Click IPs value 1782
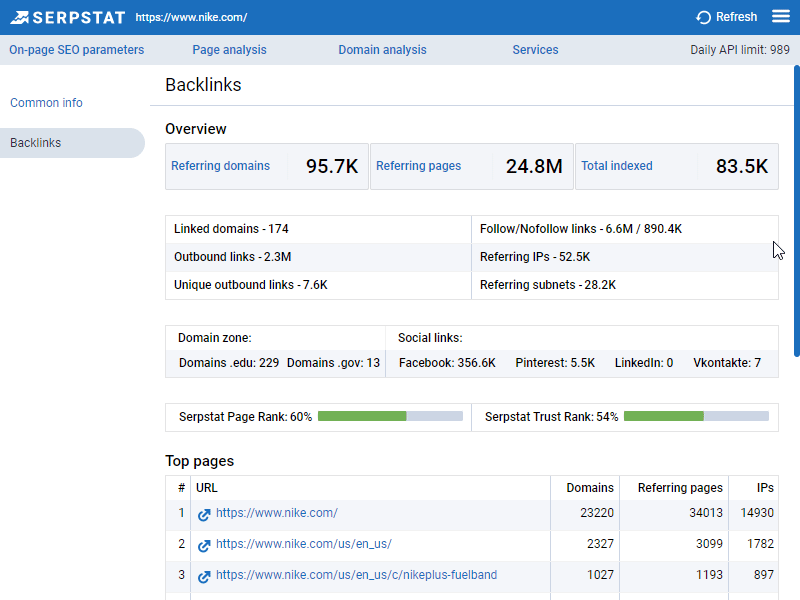The height and width of the screenshot is (600, 800). tap(761, 544)
